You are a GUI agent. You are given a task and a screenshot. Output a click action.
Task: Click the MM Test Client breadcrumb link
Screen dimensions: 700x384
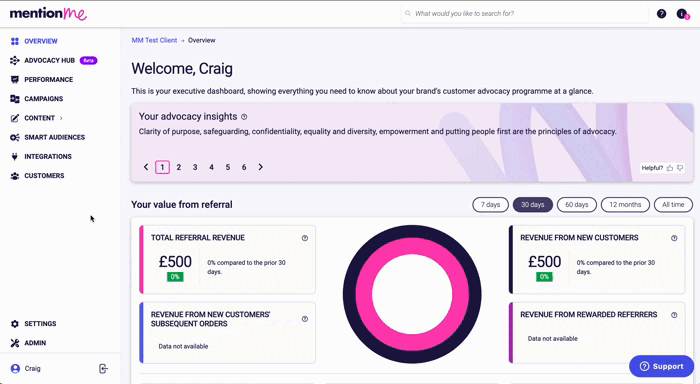[x=154, y=40]
